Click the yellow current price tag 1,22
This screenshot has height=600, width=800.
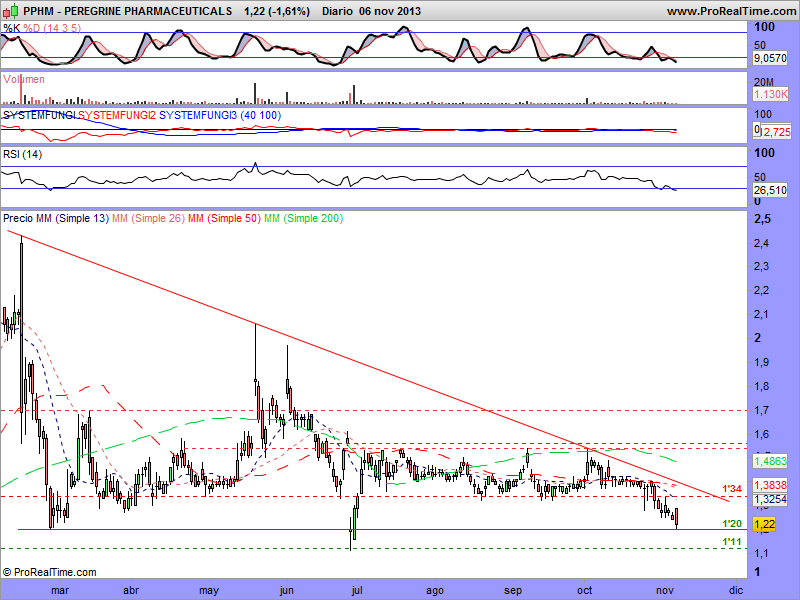click(x=764, y=524)
